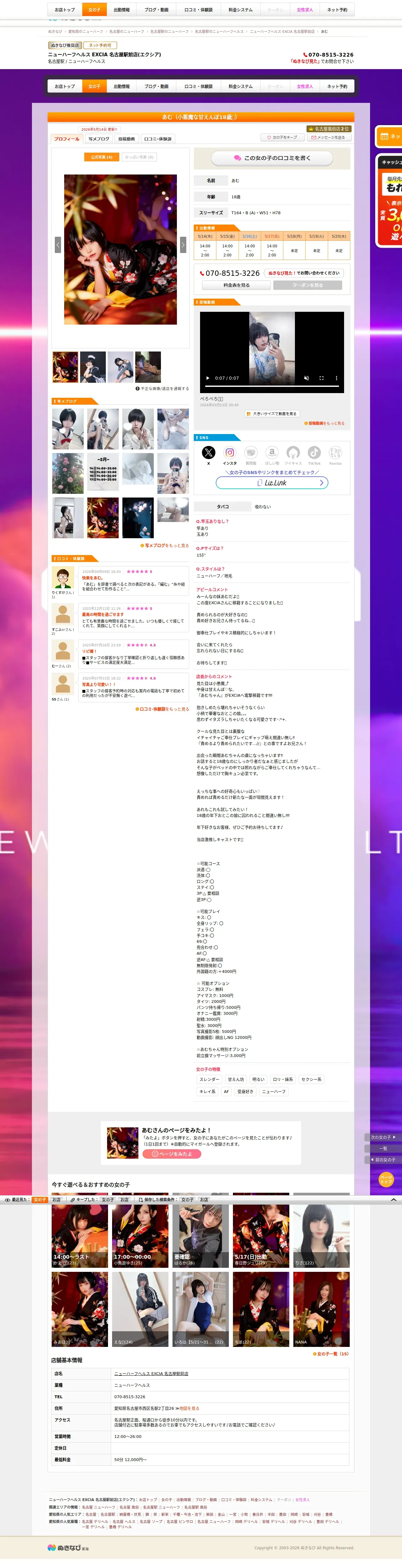
Task: Click the ページトップ round button
Action: (386, 1180)
